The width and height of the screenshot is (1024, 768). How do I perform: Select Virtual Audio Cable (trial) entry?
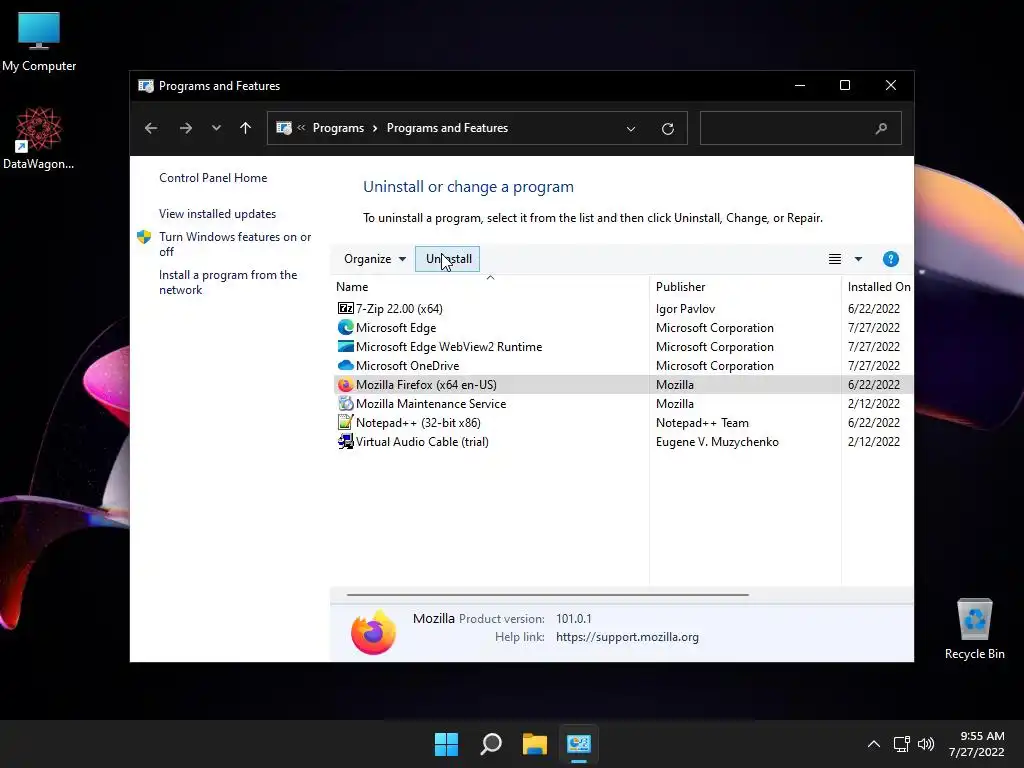[x=422, y=441]
